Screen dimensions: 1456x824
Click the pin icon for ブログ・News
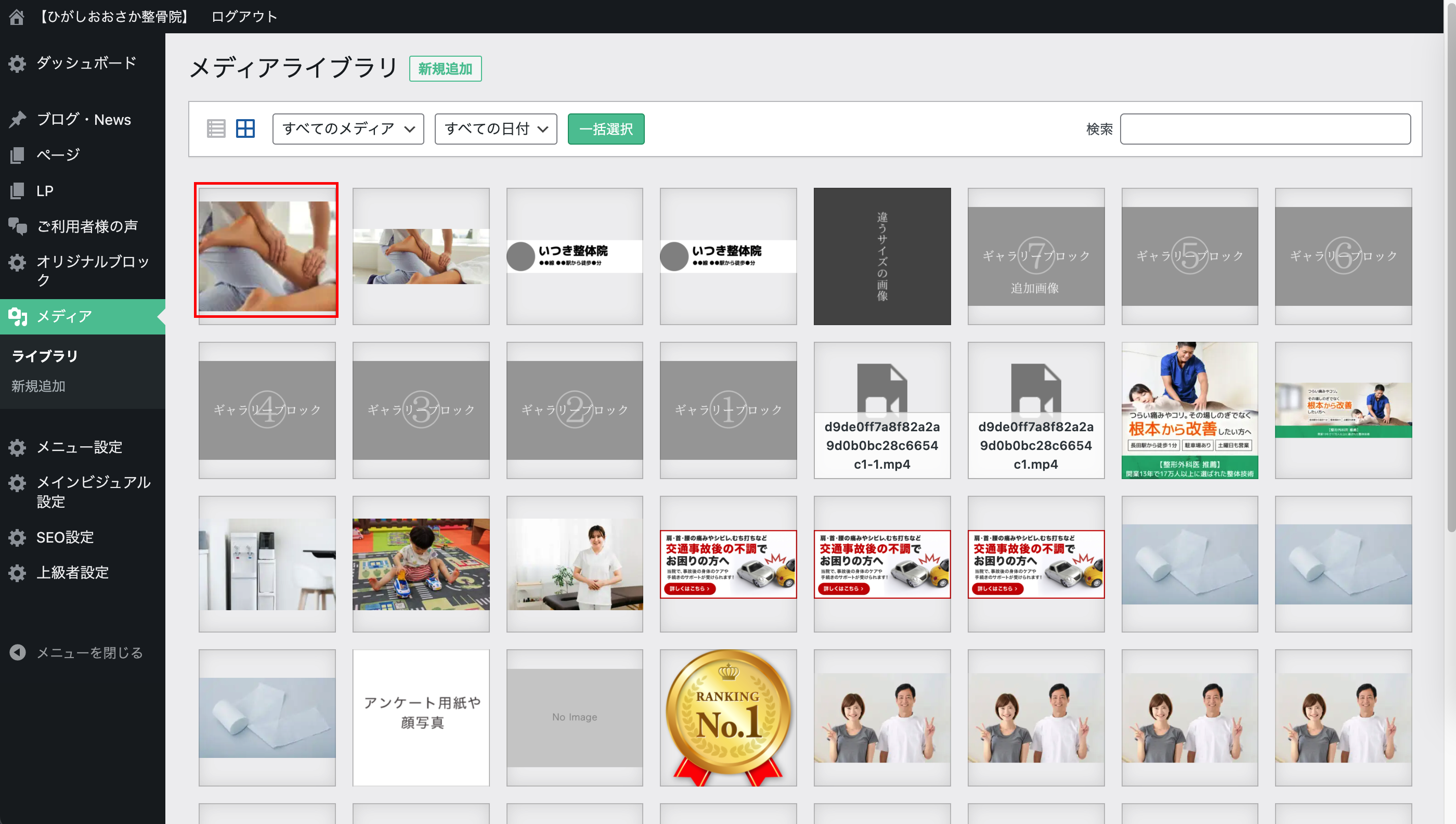[18, 120]
